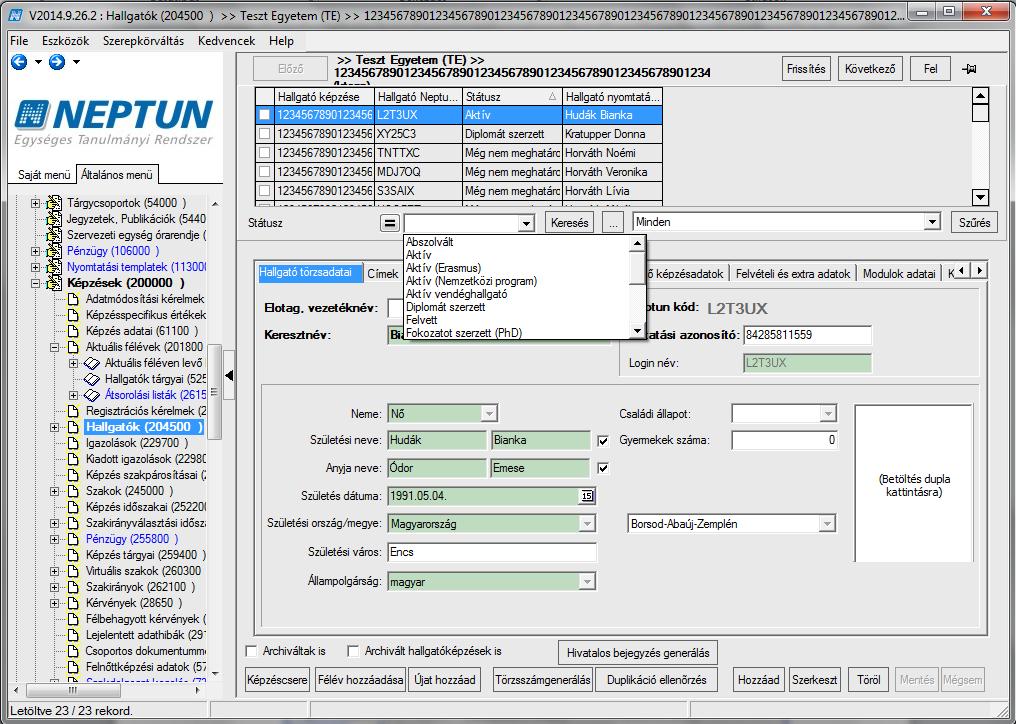
Task: Click the Tárgycsoportok (54000) folder icon
Action: tap(54, 203)
